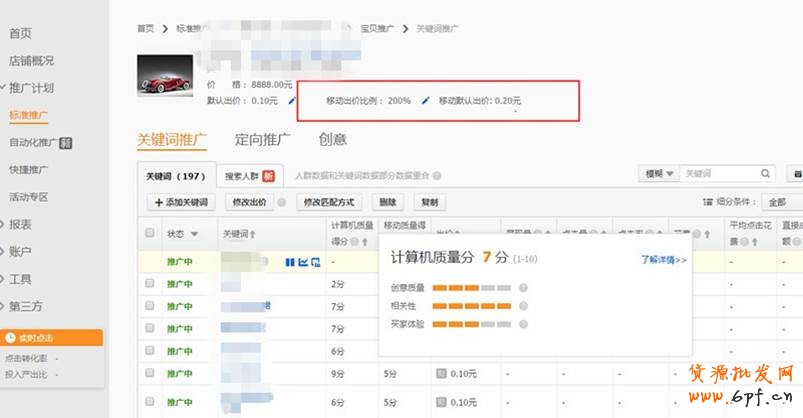Check the row with 2分 quality score
Viewport: 803px width, 418px height.
(x=150, y=284)
